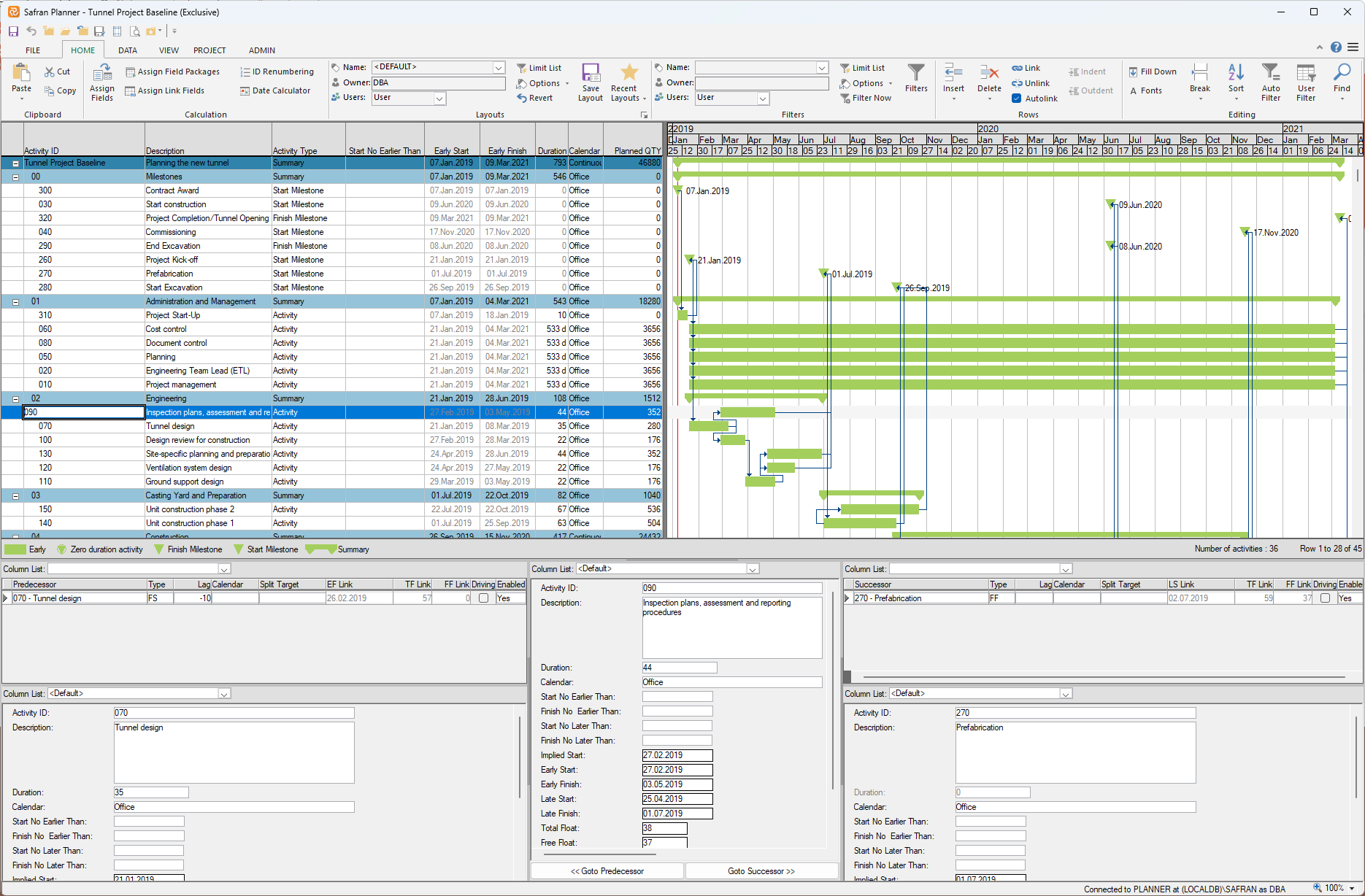Open ID Renumbering
This screenshot has height=896, width=1365.
pos(277,72)
